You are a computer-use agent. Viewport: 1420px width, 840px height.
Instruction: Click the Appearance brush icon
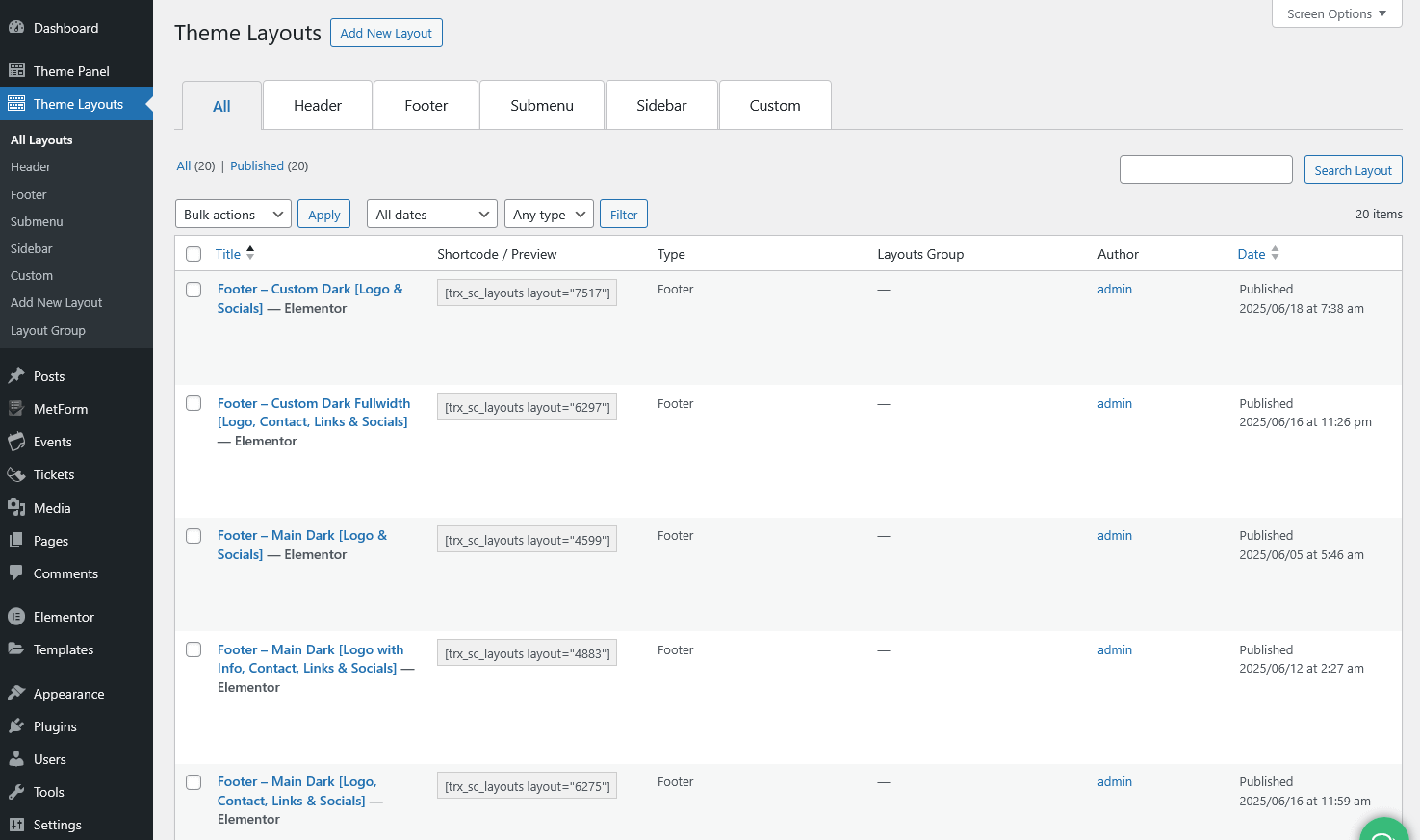(16, 693)
